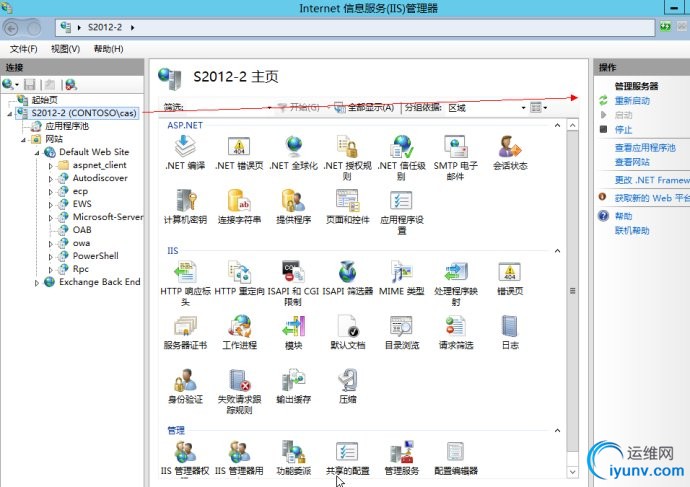Viewport: 690px width, 487px height.
Task: Open the 帮助(H) menu
Action: [x=108, y=49]
